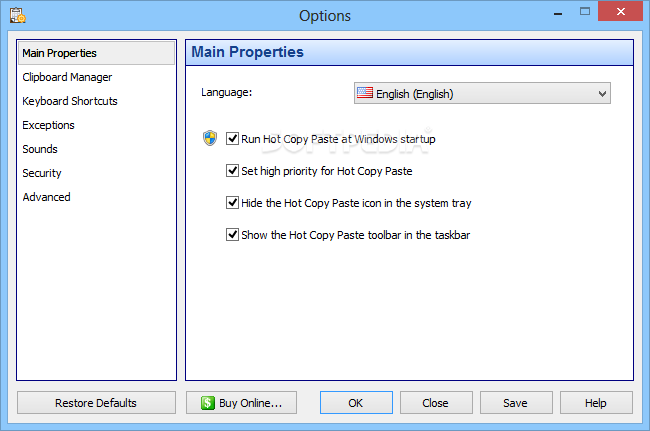Image resolution: width=650 pixels, height=431 pixels.
Task: Switch to the Sounds section
Action: click(40, 149)
